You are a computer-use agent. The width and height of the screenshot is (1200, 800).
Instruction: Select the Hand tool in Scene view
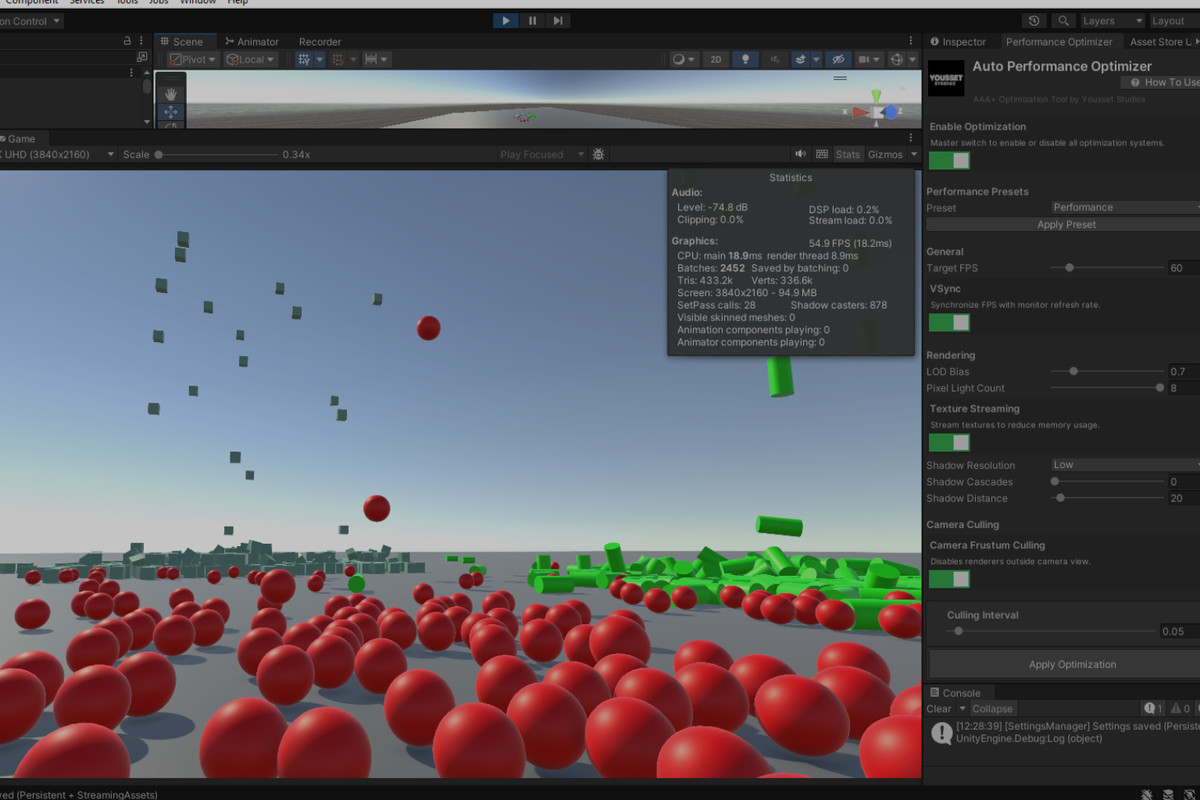tap(171, 93)
